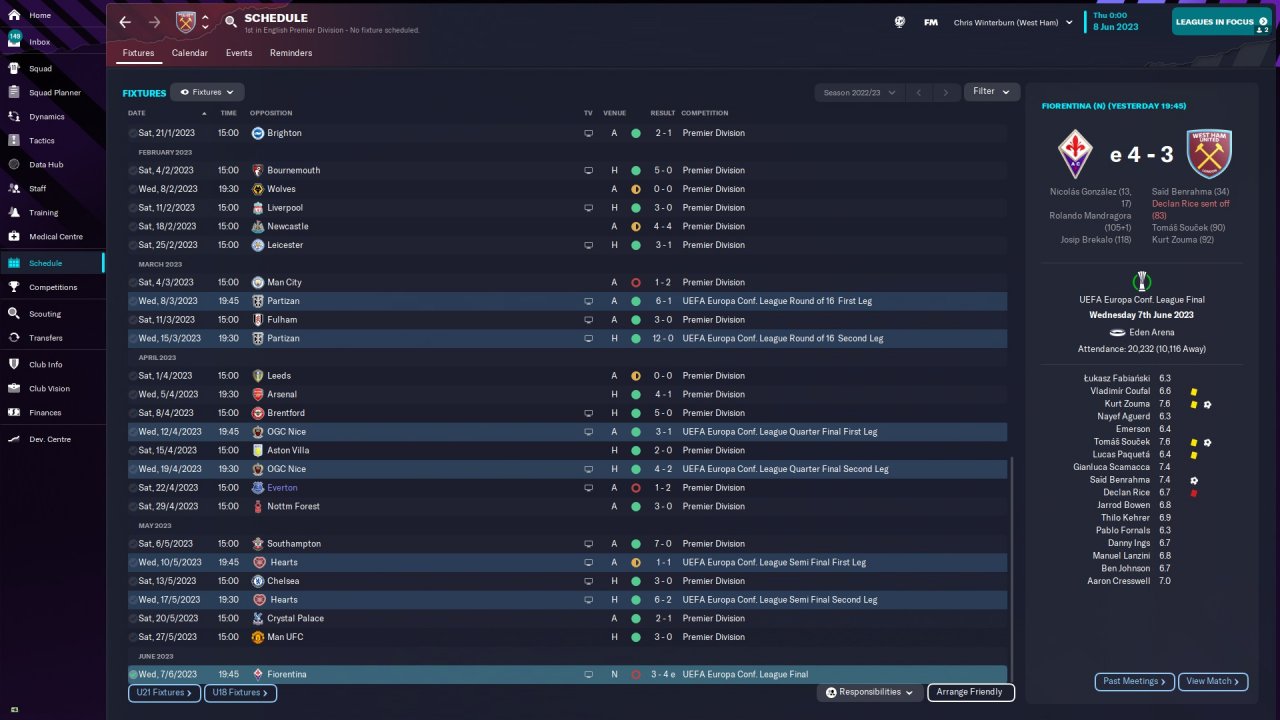Open the help globe icon

tap(900, 22)
